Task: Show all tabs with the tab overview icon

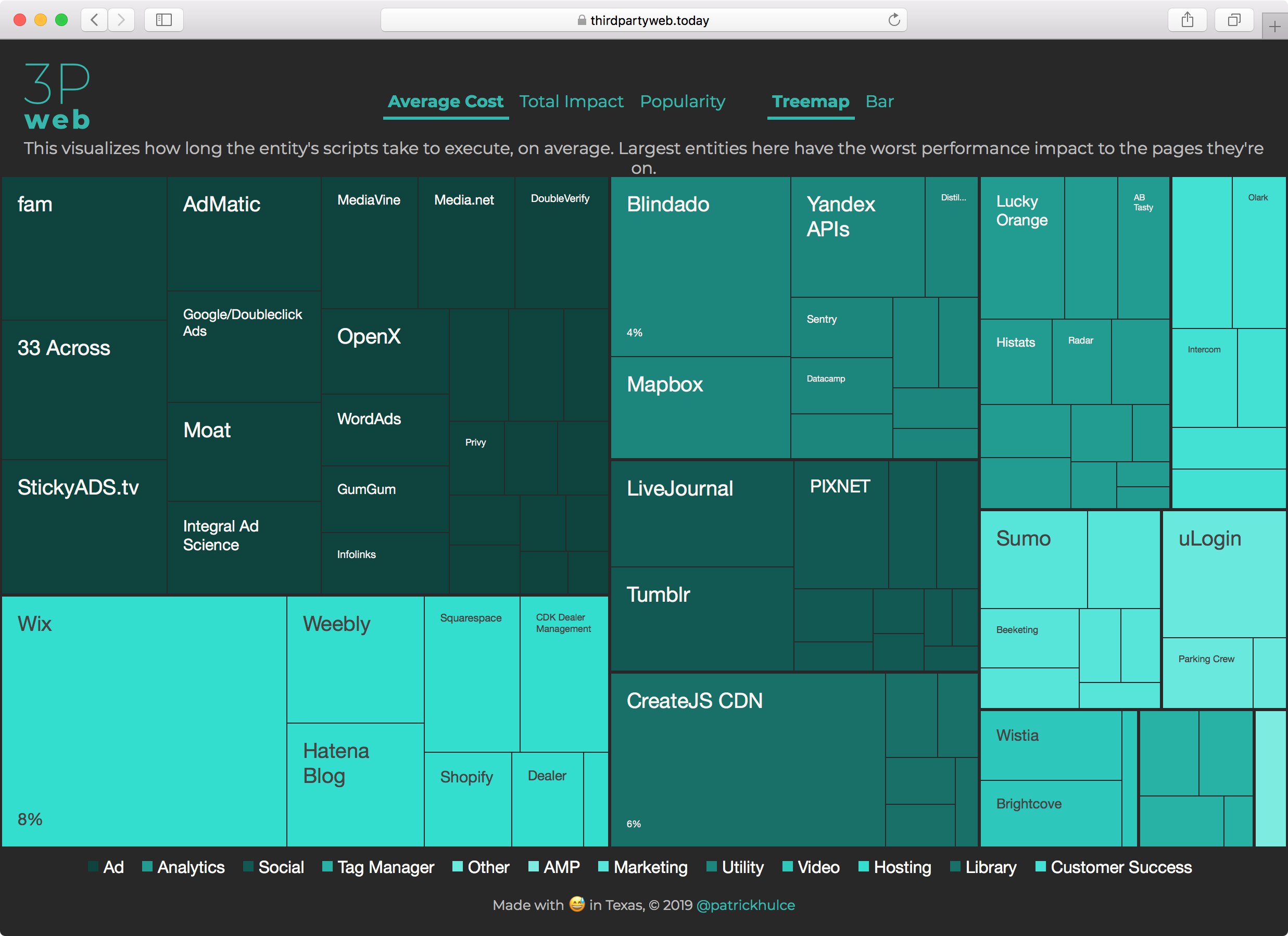Action: click(1233, 20)
